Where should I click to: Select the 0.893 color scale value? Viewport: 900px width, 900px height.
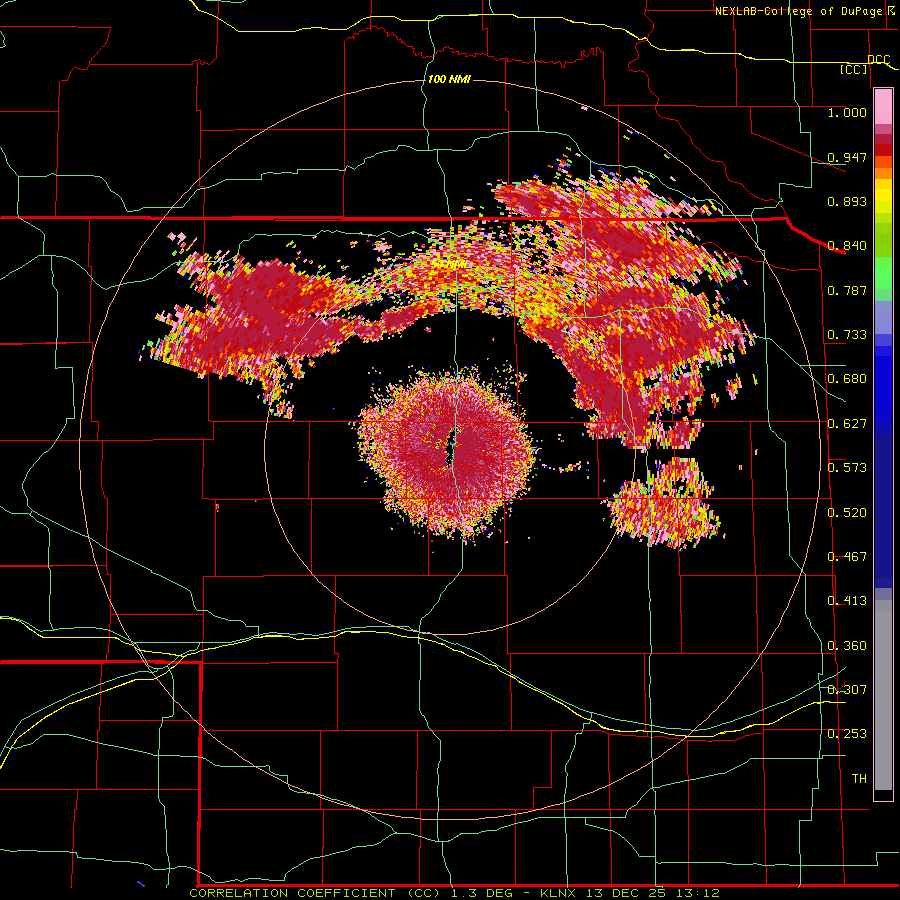click(x=847, y=201)
